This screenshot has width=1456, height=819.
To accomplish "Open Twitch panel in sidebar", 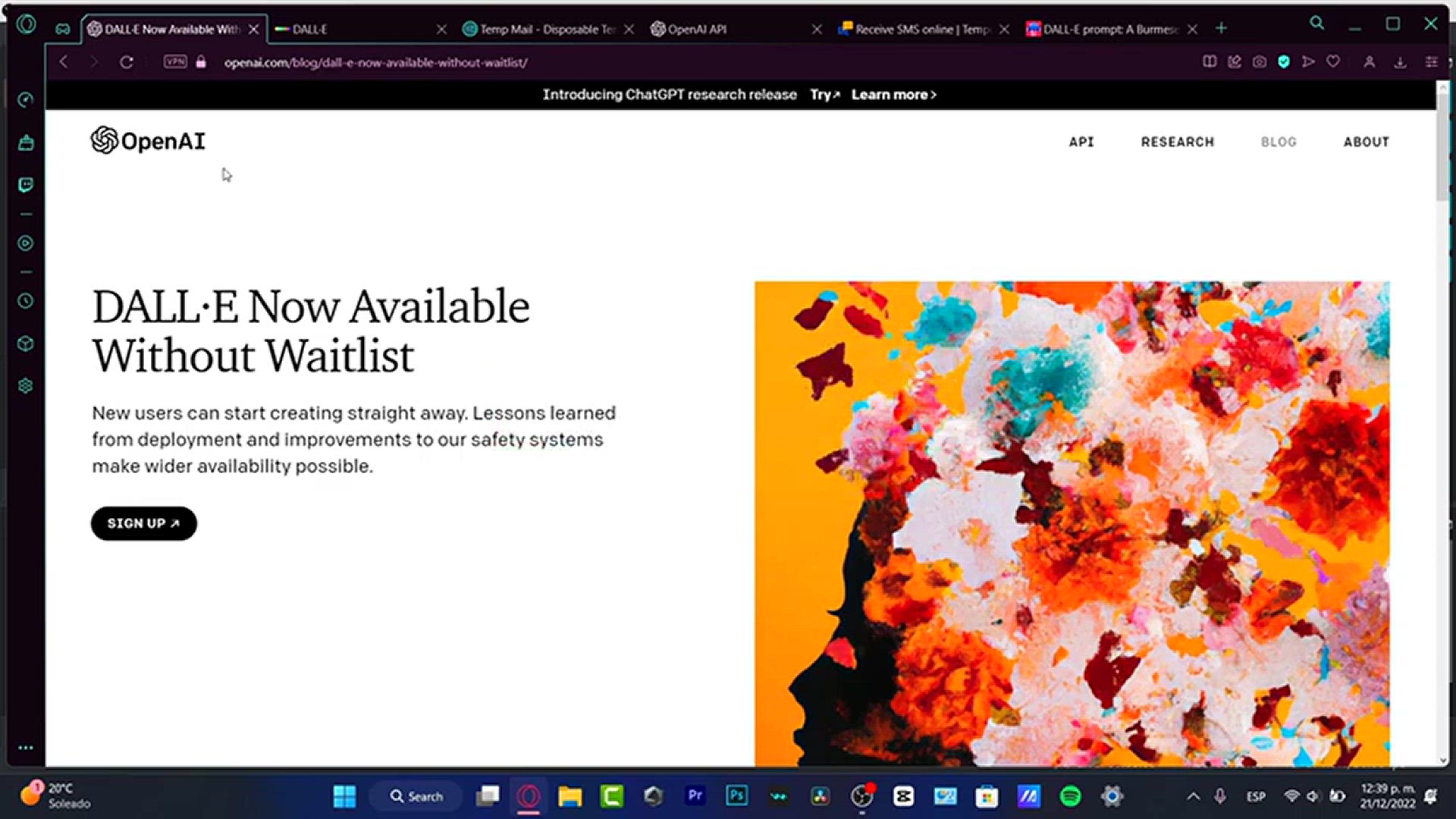I will (x=26, y=185).
